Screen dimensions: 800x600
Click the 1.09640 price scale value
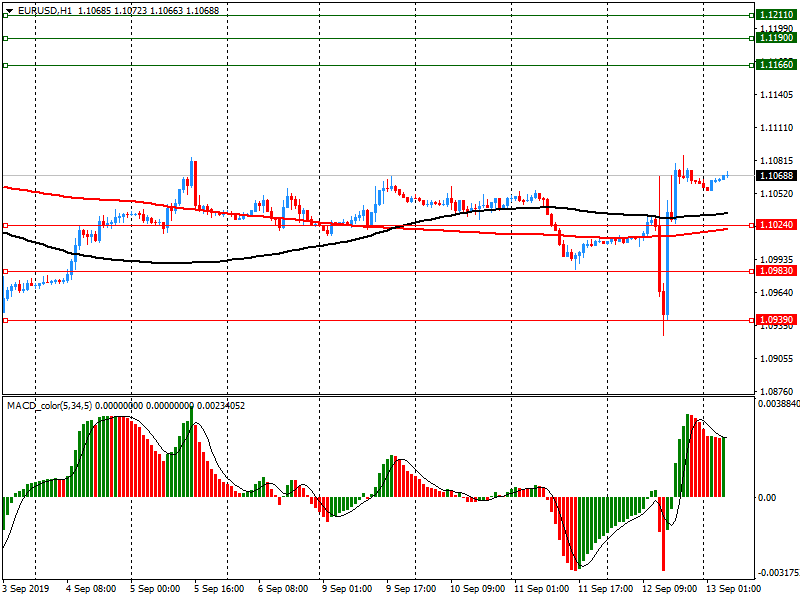point(777,293)
